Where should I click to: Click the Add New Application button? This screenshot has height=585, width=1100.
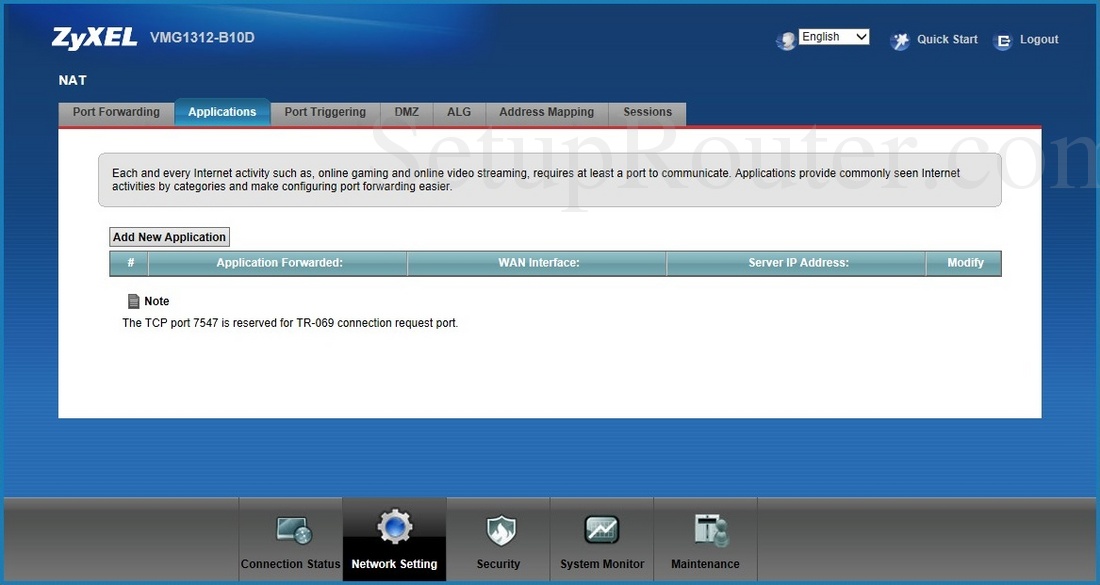pos(169,236)
